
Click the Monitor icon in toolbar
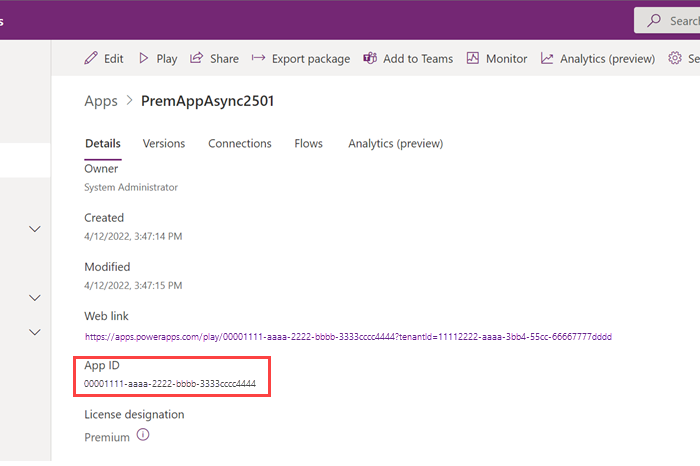click(x=473, y=58)
